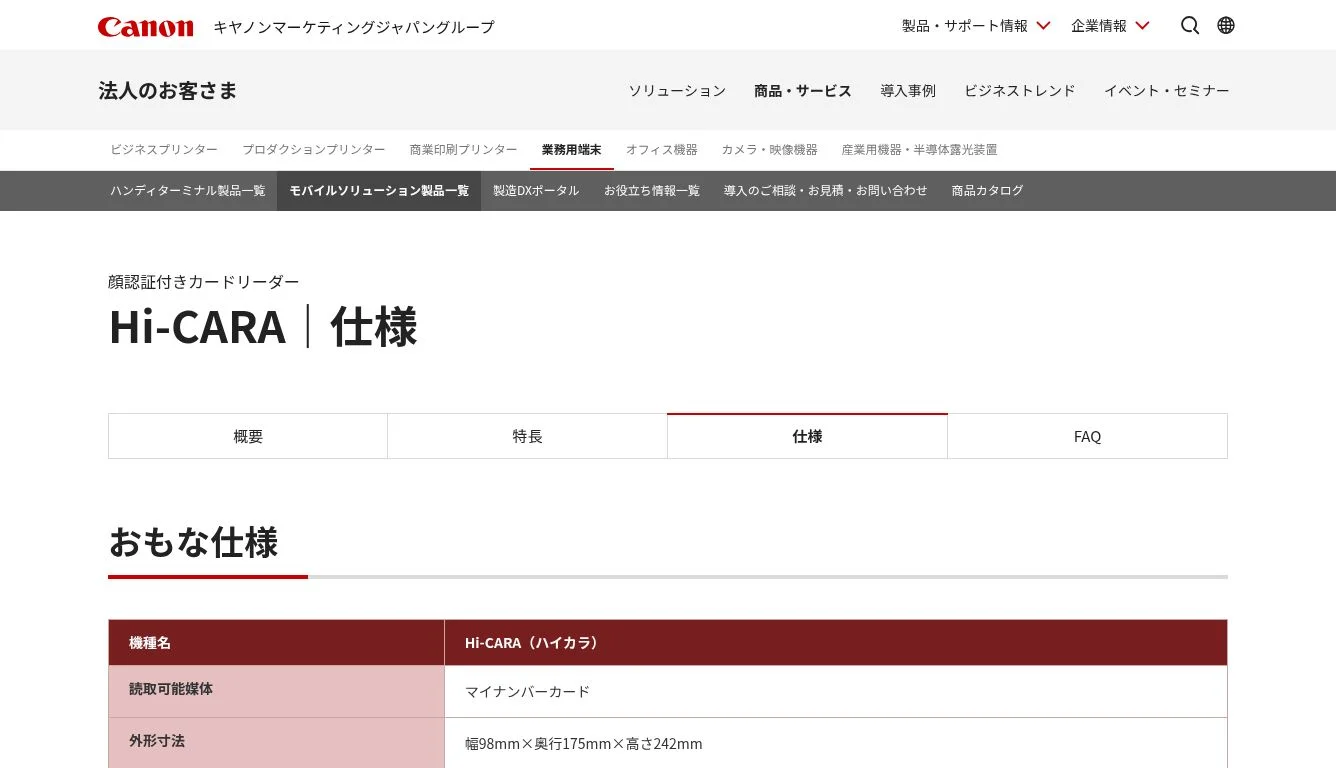
Task: Open ビジネストレンド menu
Action: (1020, 90)
